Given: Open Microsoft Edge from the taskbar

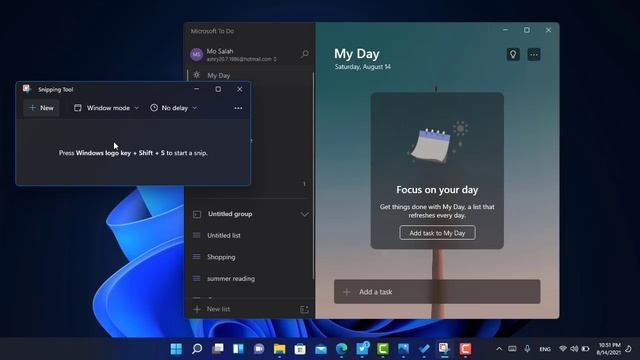Looking at the screenshot, I should click(x=342, y=349).
